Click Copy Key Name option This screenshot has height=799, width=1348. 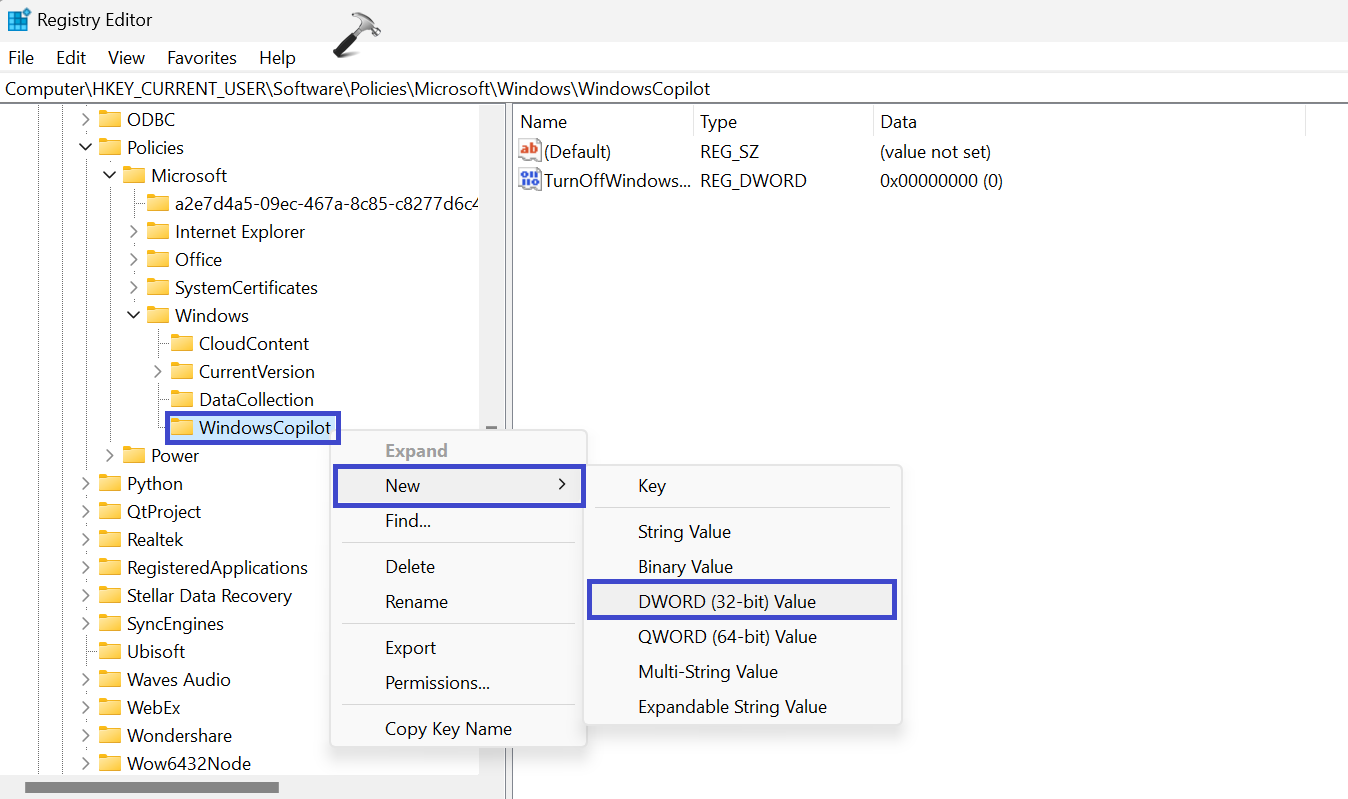448,729
